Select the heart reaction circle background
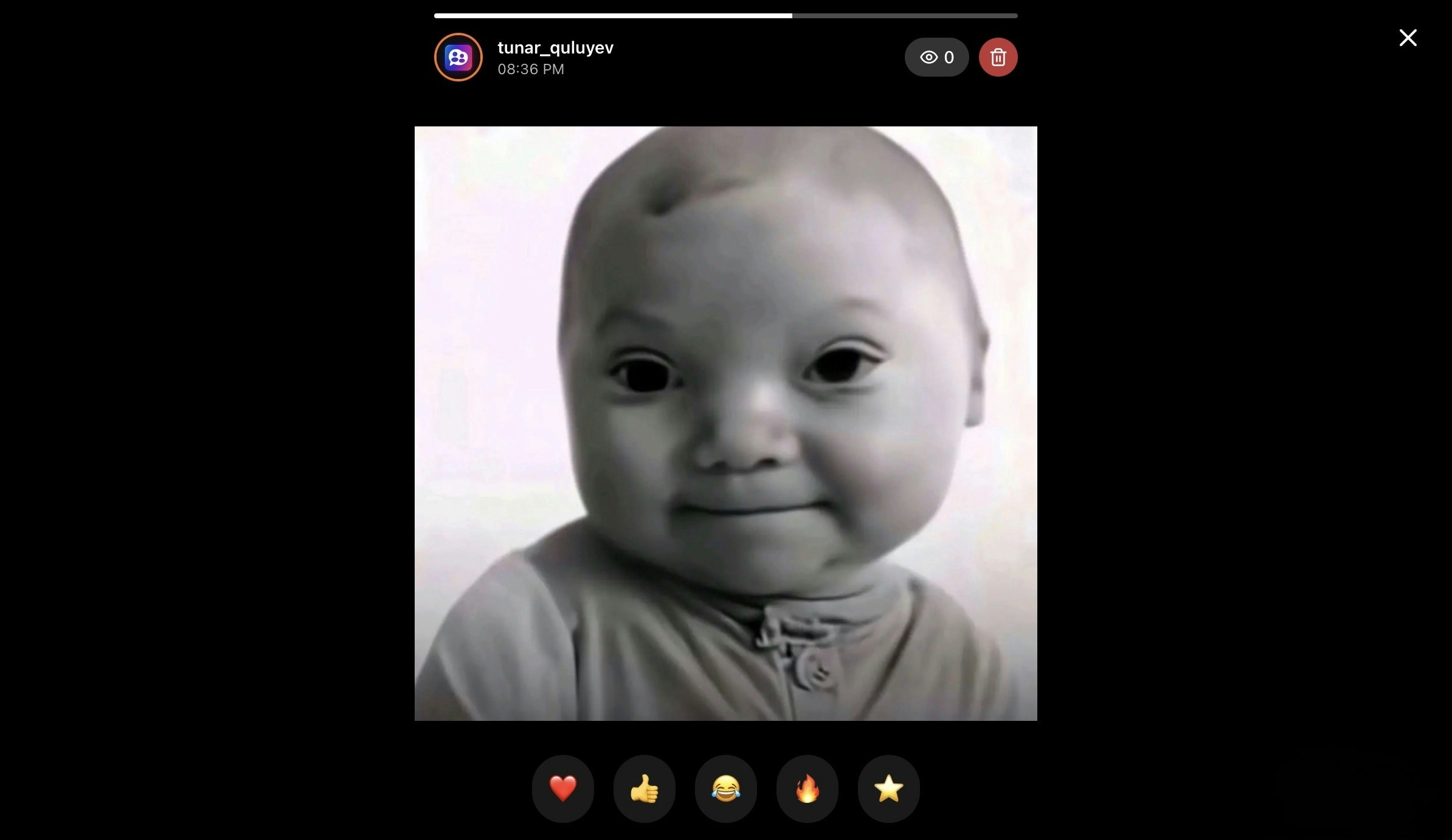The image size is (1452, 840). tap(562, 788)
